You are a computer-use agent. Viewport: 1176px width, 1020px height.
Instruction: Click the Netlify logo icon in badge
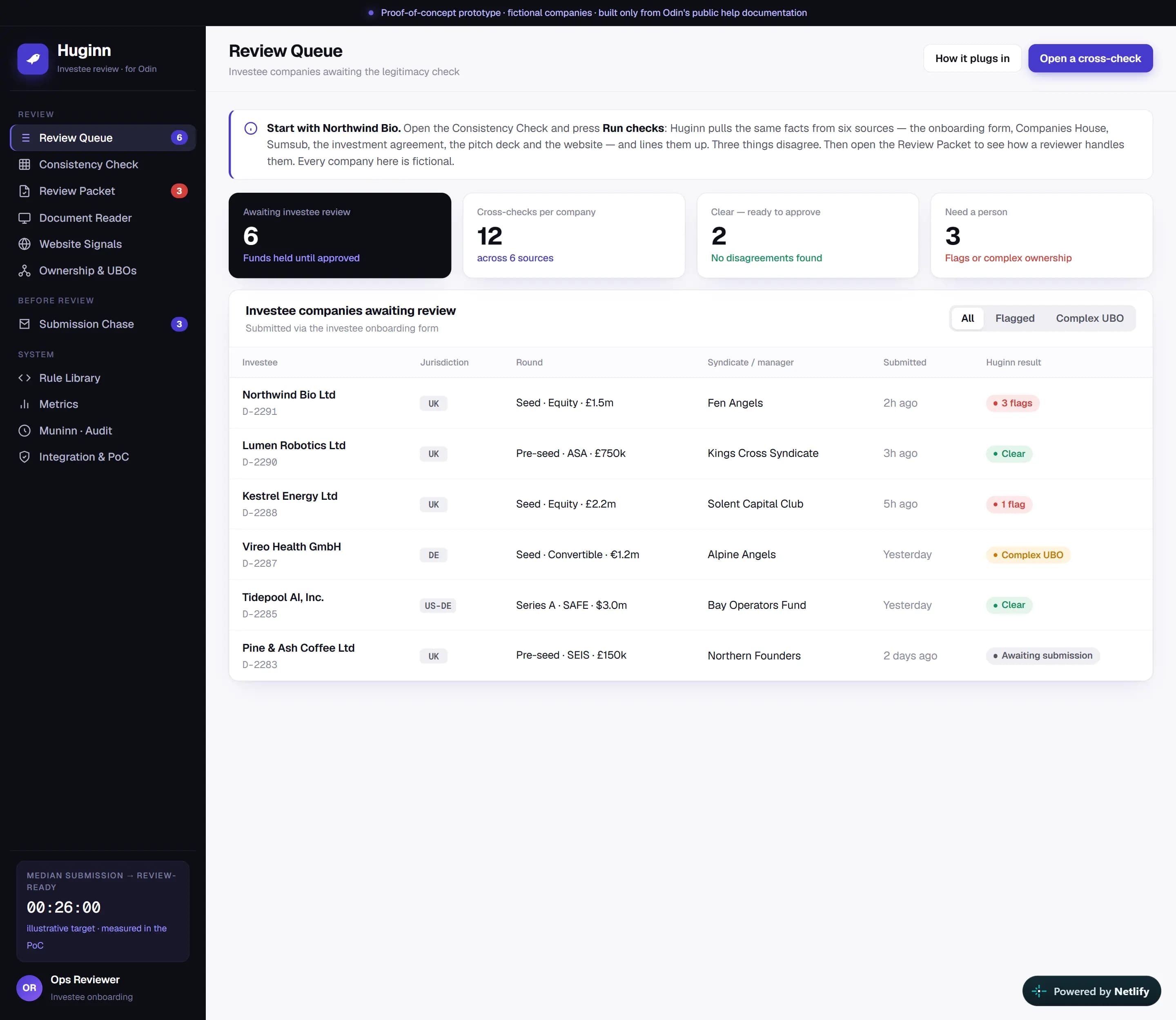tap(1039, 991)
